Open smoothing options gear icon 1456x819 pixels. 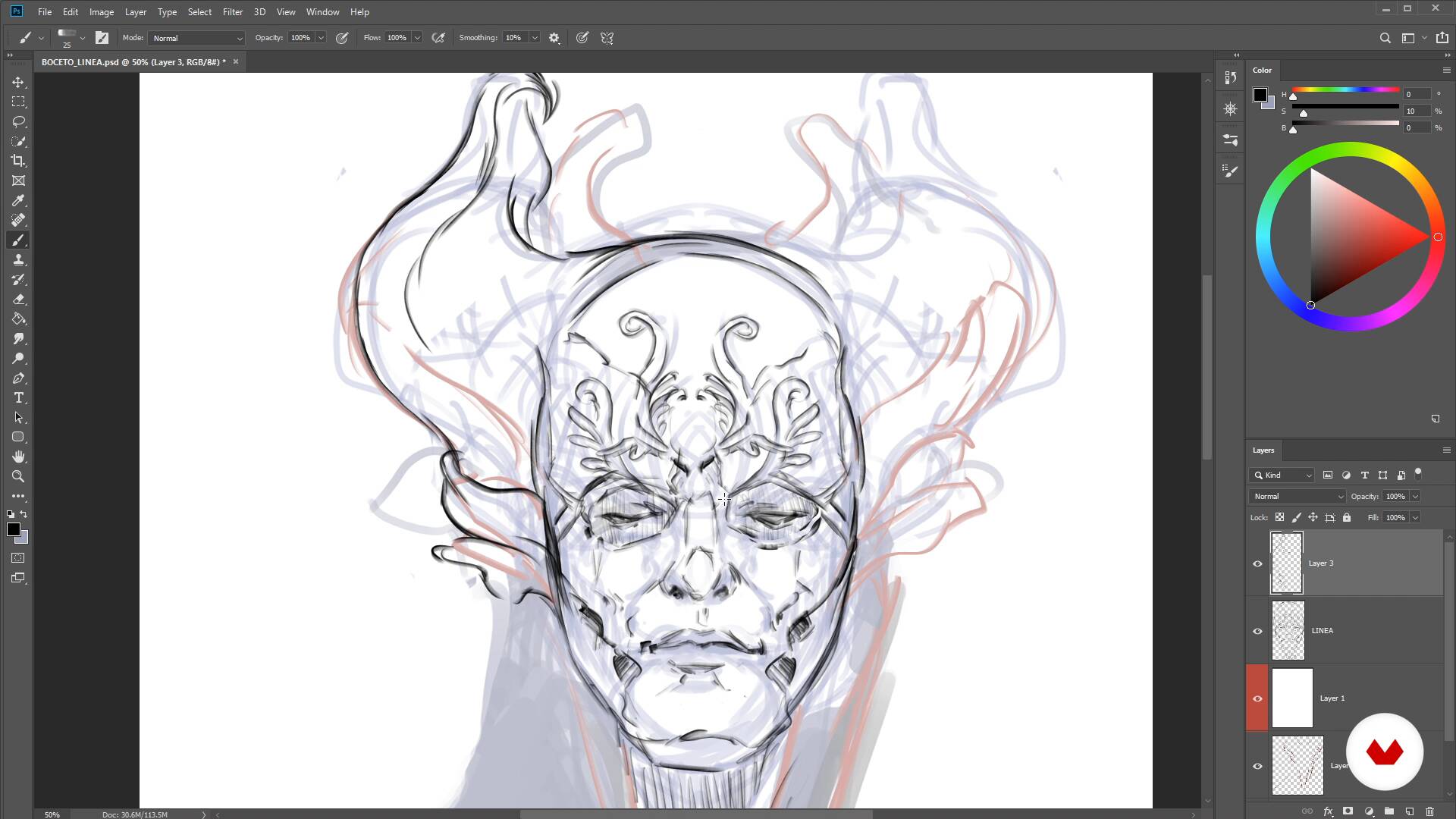pyautogui.click(x=554, y=38)
